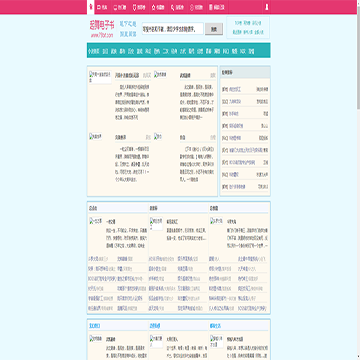Viewport: 360px width, 360px height.
Task: Open the broken cover image of the bottom-right featured book
Action: coord(158,136)
